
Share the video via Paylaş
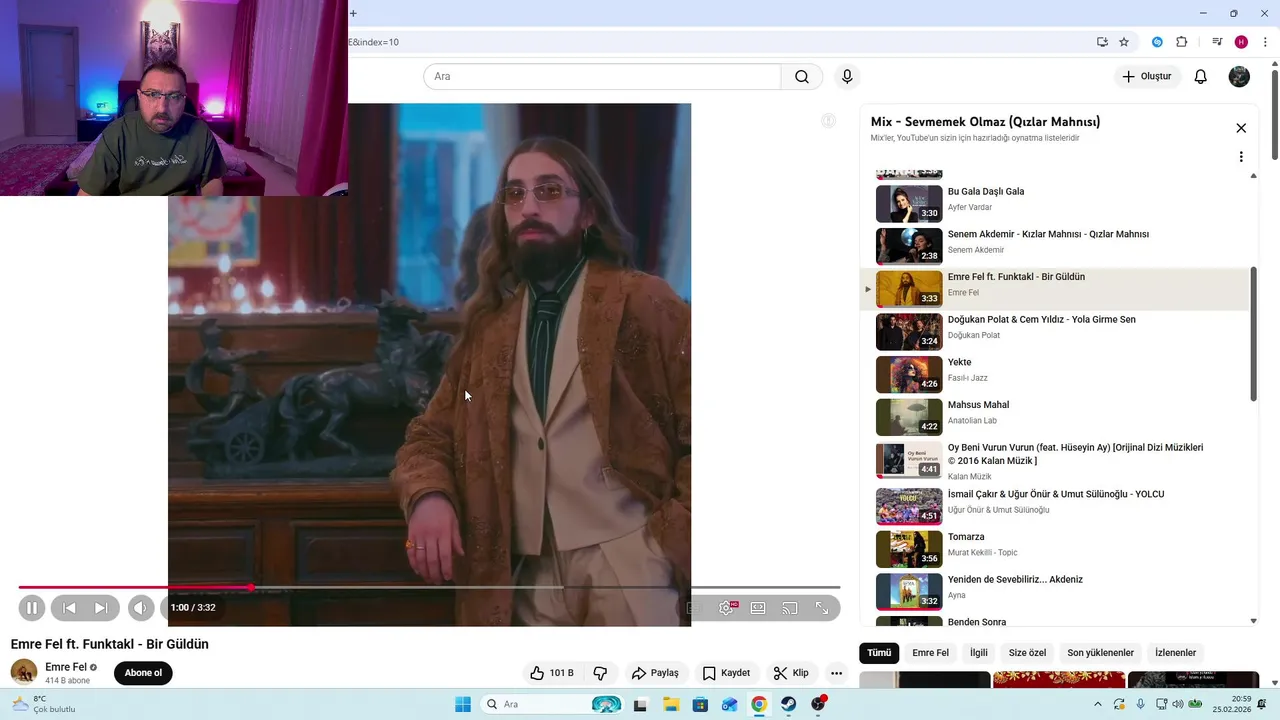pos(655,673)
